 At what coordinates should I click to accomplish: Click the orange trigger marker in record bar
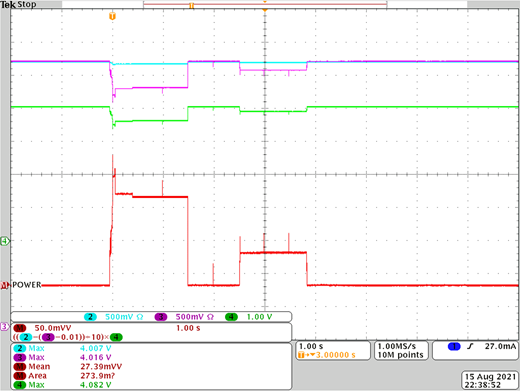pos(191,6)
